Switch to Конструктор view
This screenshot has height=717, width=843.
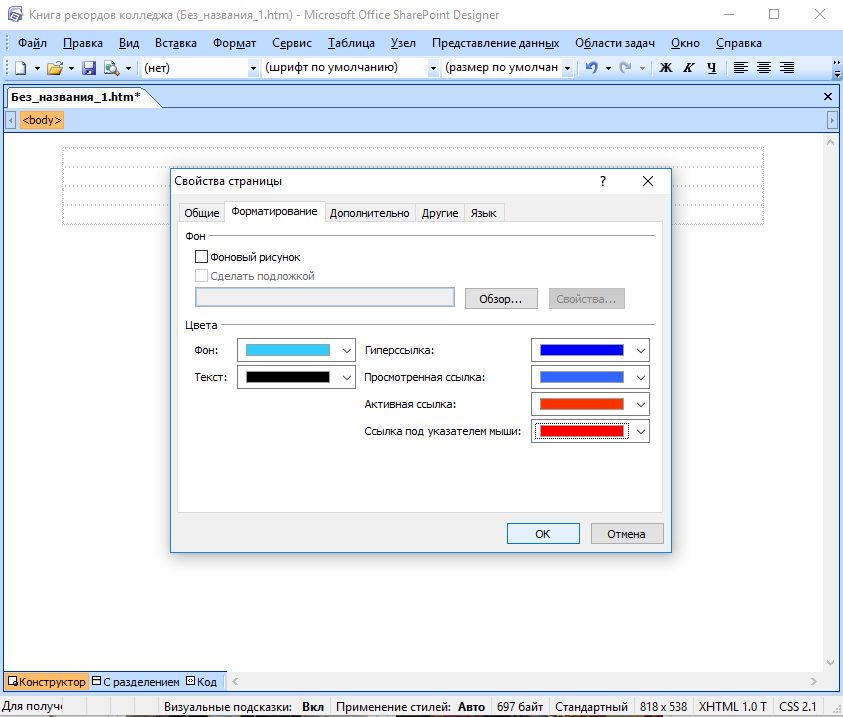point(46,682)
